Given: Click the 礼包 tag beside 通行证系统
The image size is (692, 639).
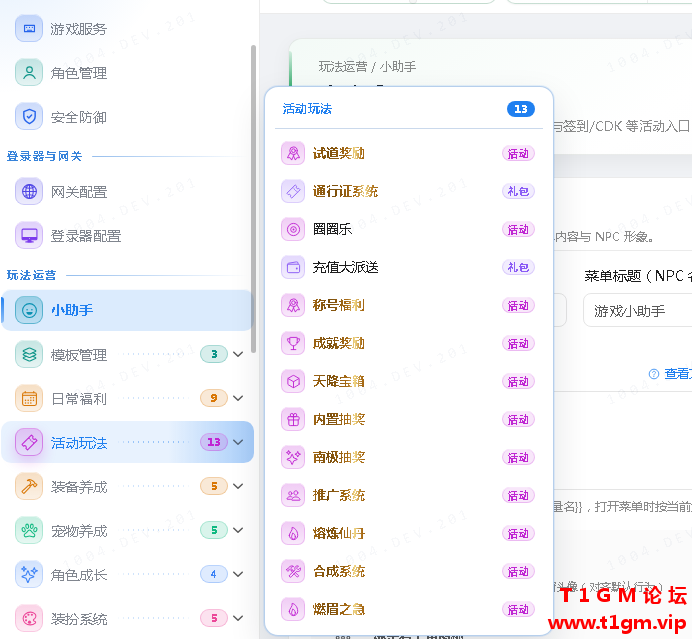Looking at the screenshot, I should (x=518, y=192).
